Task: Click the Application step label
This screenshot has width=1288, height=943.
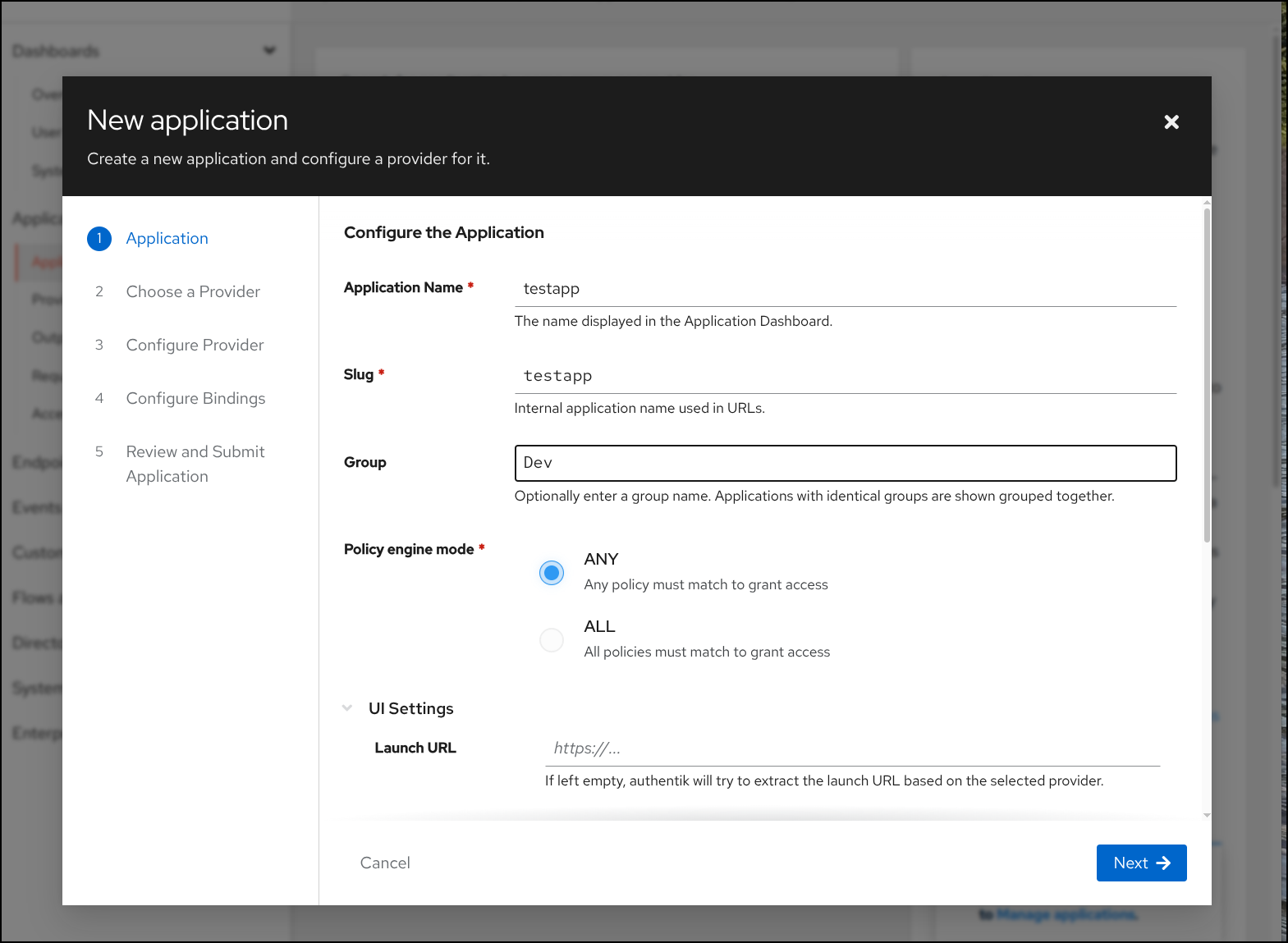Action: (x=167, y=238)
